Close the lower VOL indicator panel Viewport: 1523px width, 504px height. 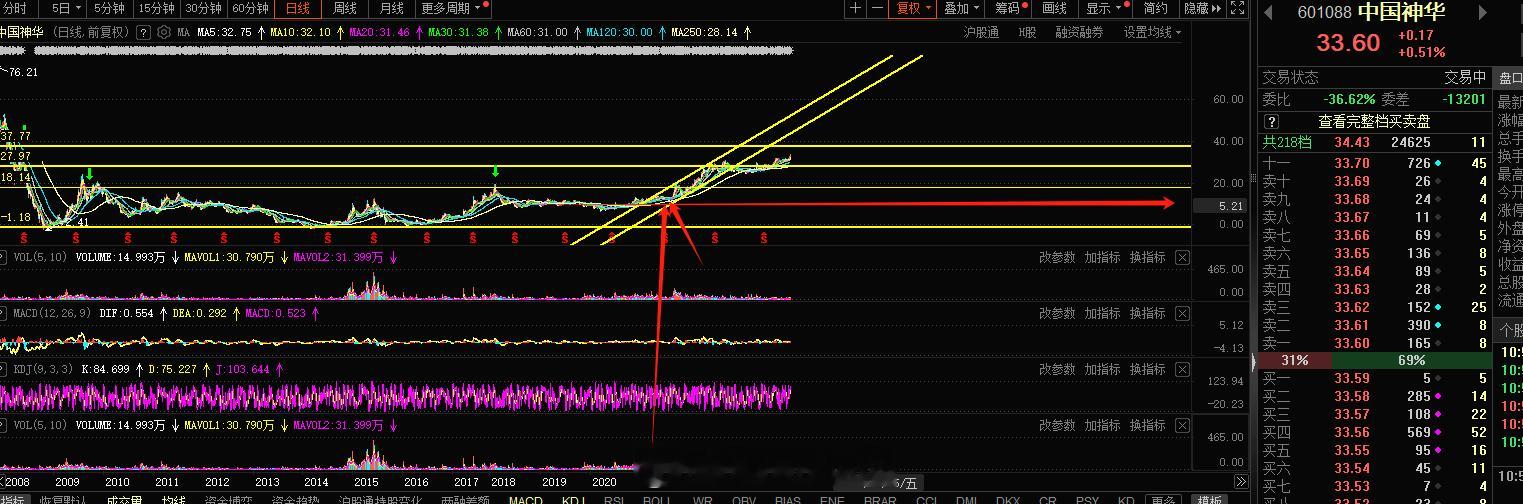1182,426
